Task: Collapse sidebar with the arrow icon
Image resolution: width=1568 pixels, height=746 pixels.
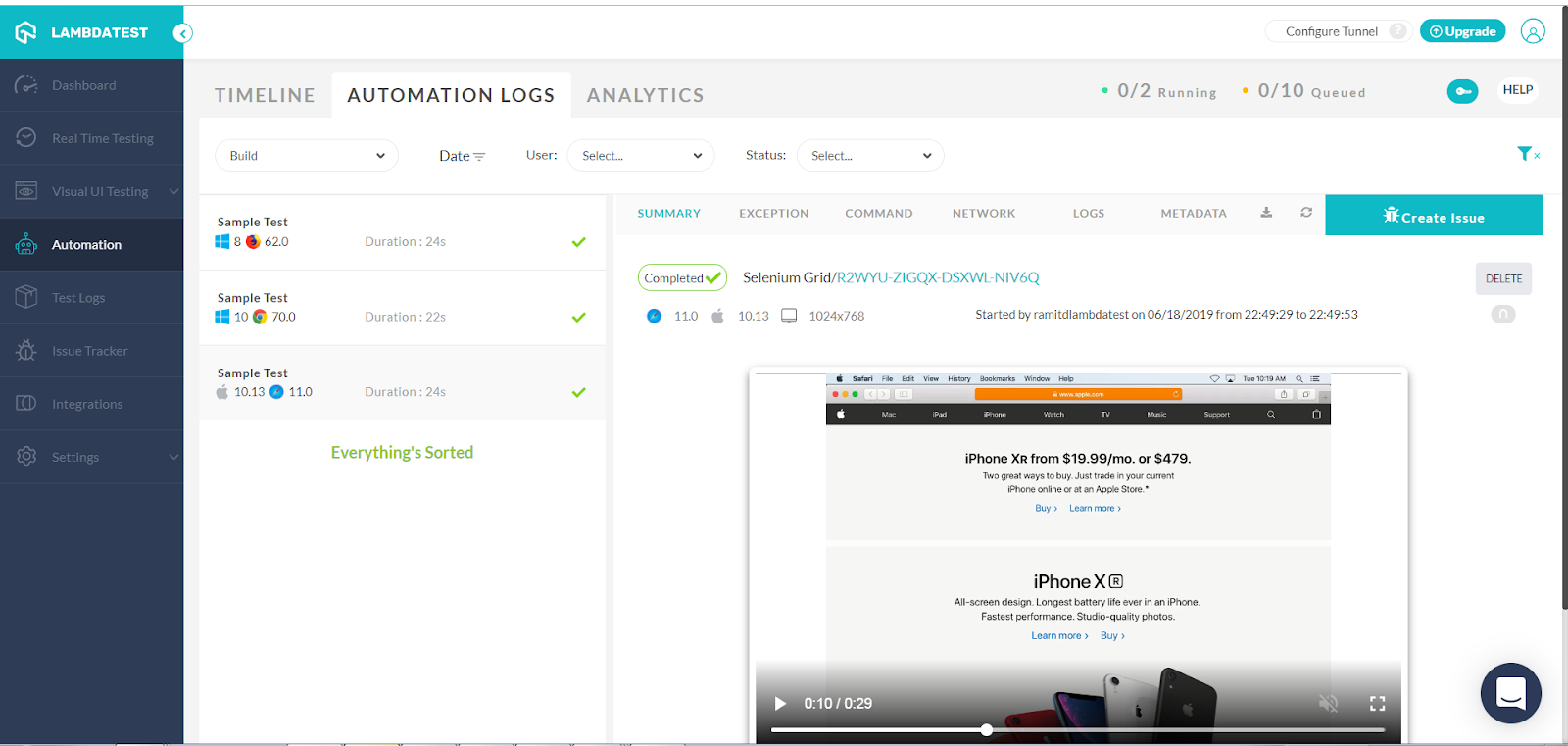Action: click(x=182, y=33)
